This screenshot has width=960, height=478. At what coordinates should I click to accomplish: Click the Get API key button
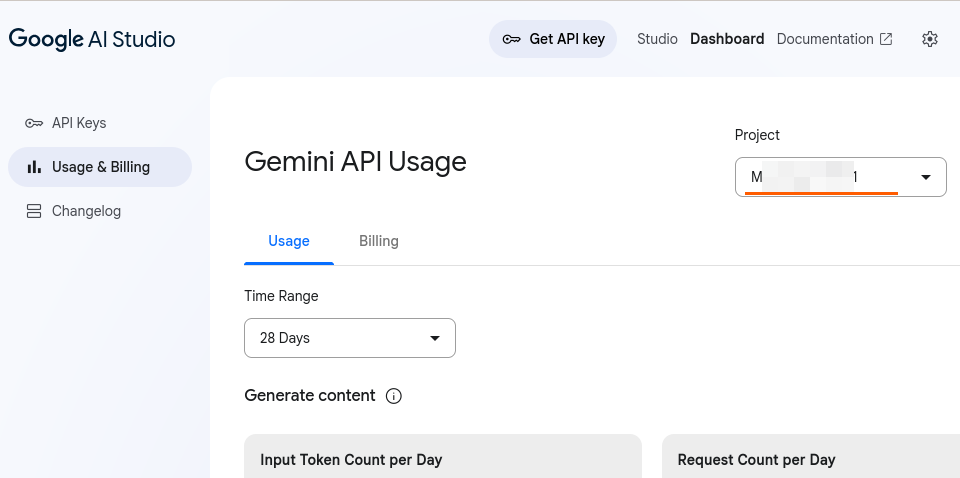tap(552, 39)
